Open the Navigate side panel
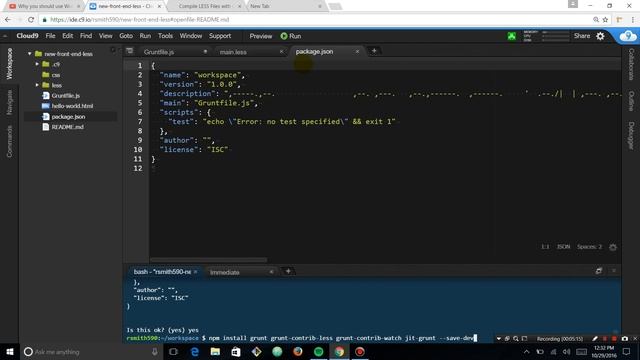 coord(9,102)
